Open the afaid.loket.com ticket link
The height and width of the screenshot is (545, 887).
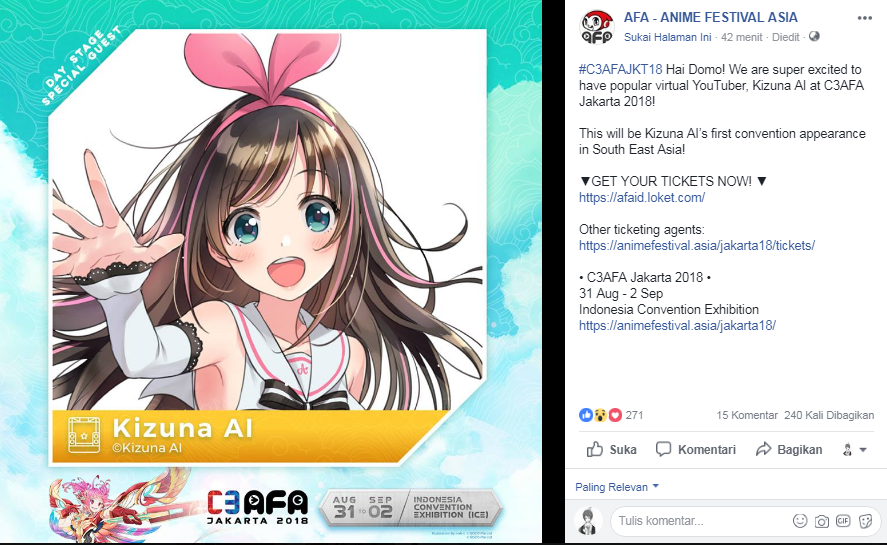coord(641,198)
